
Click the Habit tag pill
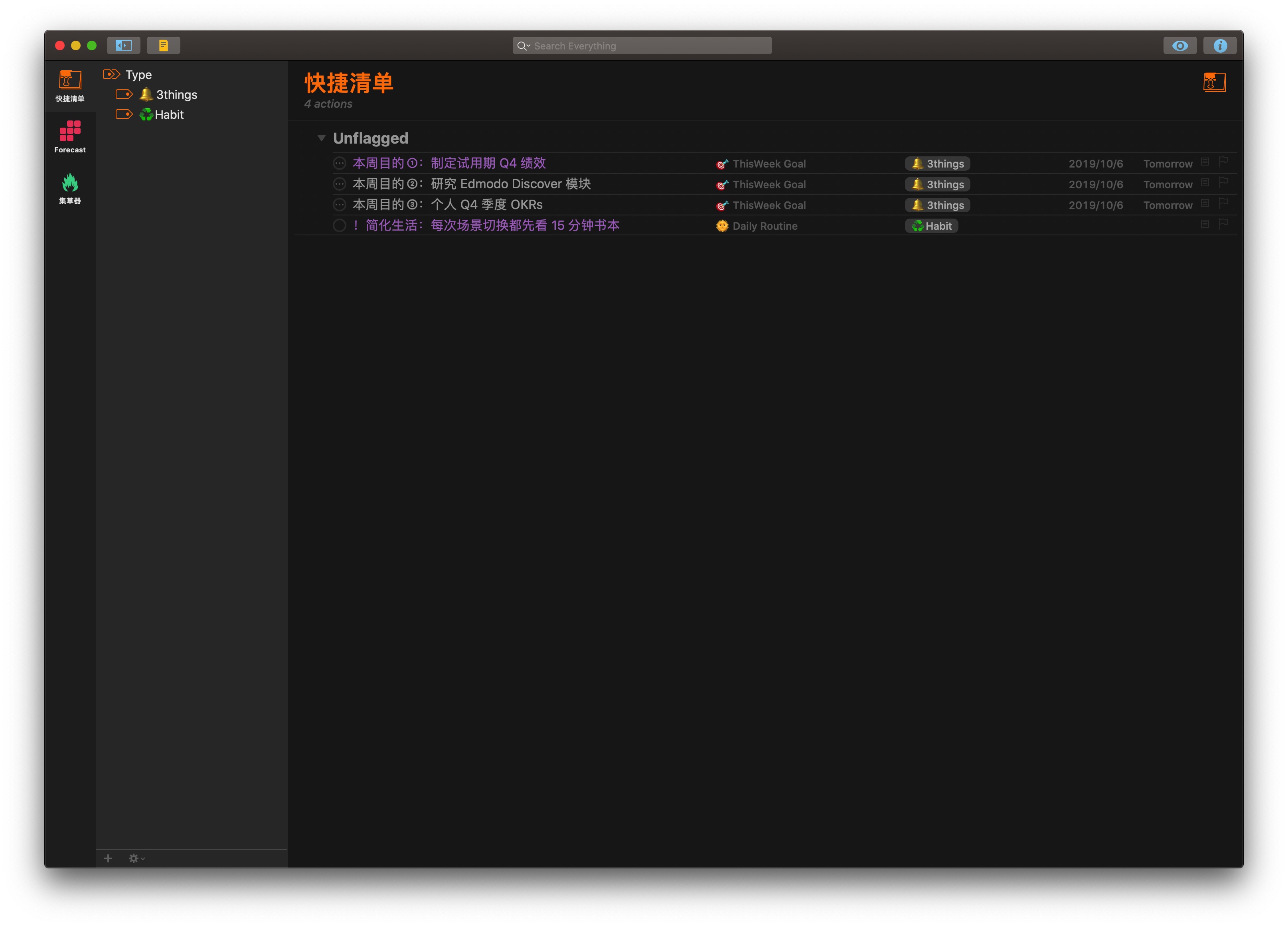(931, 226)
